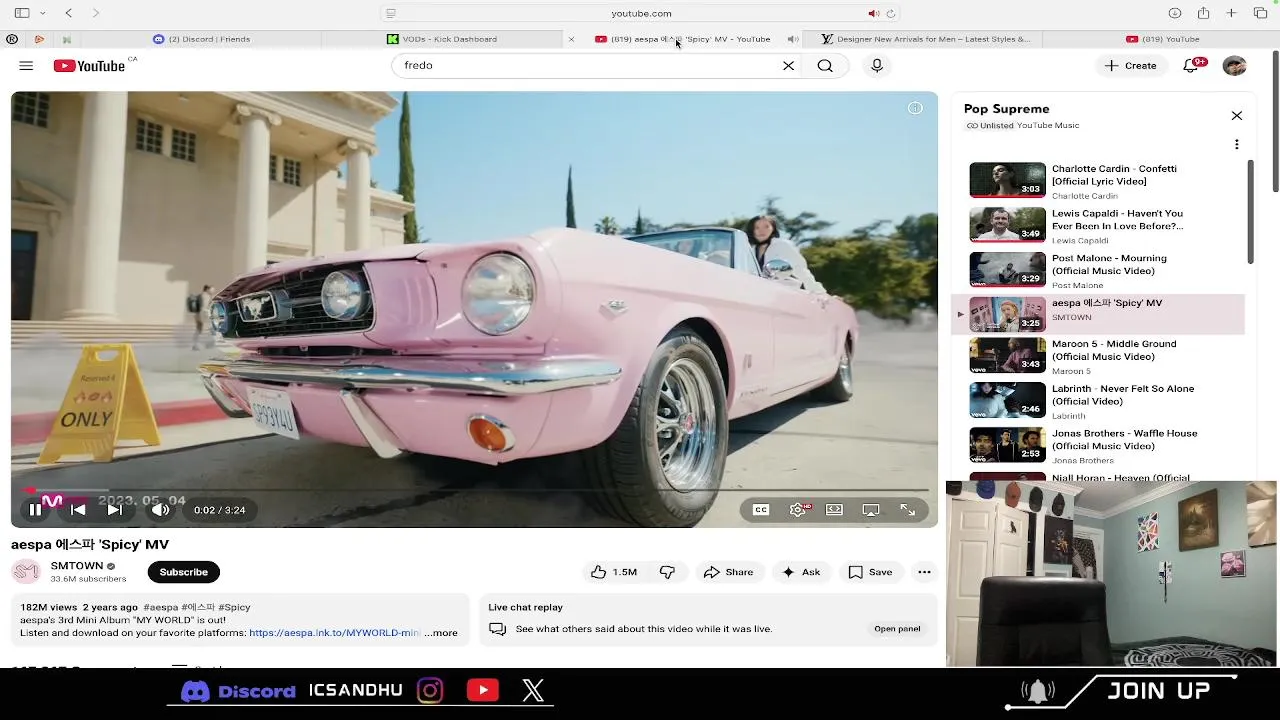This screenshot has height=720, width=1280.
Task: Go back in Safari browser
Action: (x=68, y=13)
